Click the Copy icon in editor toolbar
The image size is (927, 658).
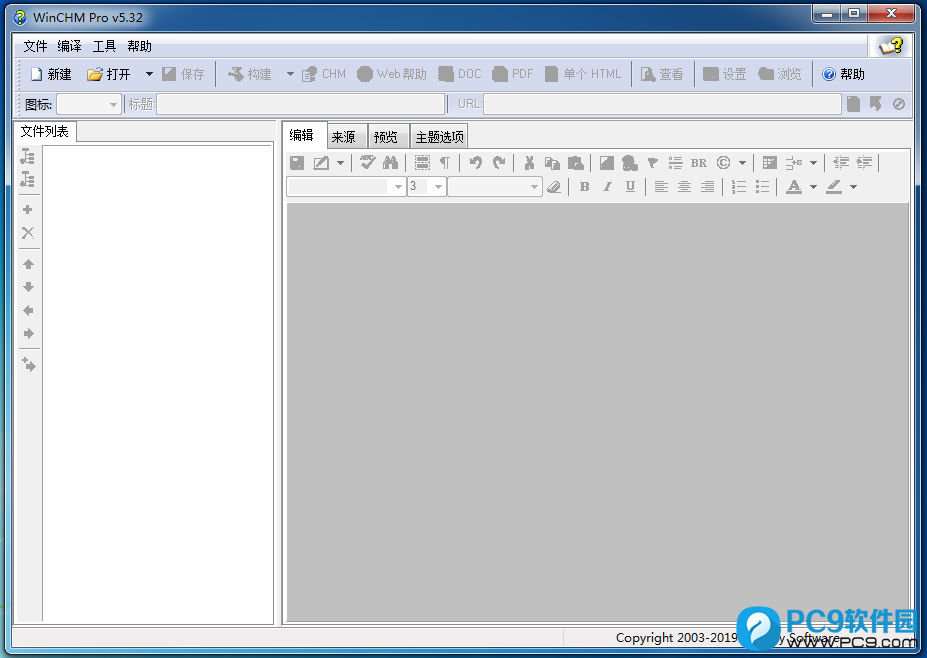coord(552,163)
